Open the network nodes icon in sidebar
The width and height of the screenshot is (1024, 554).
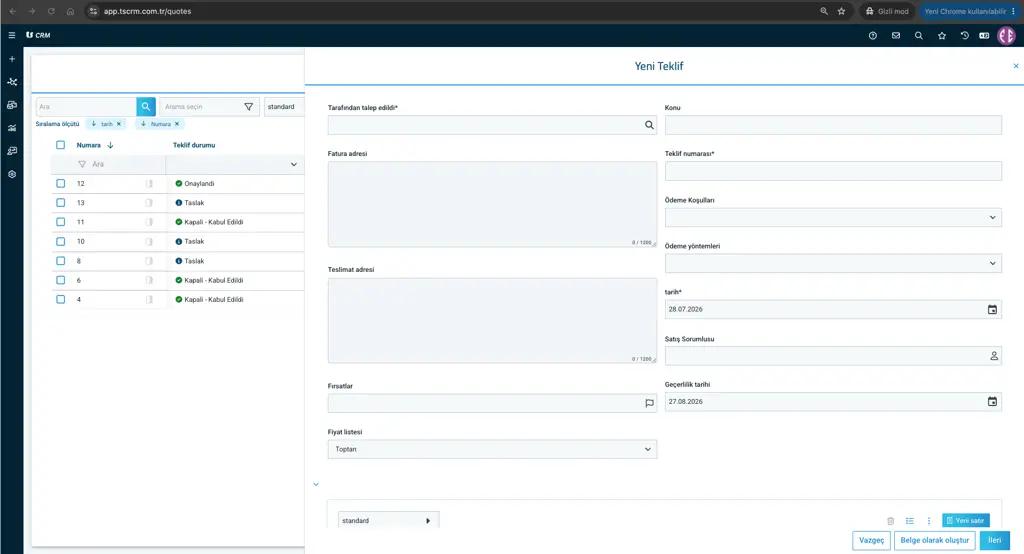tap(12, 82)
